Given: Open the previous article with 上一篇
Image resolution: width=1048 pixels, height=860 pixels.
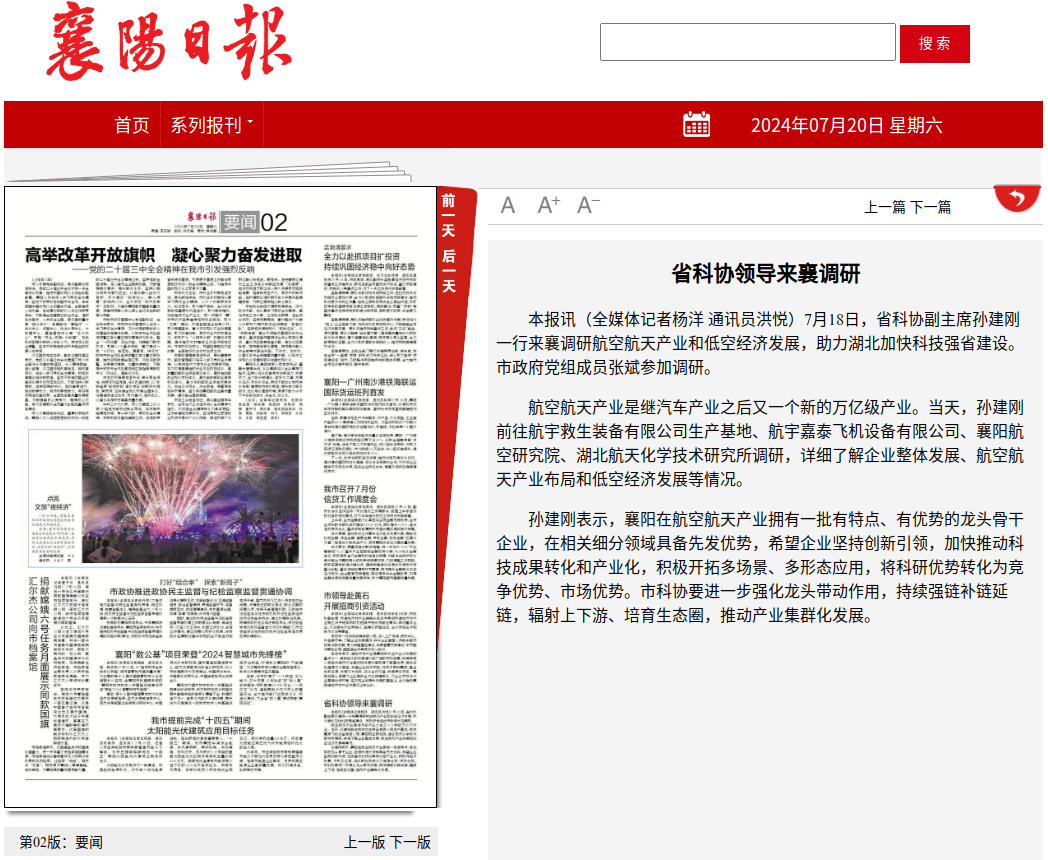Looking at the screenshot, I should 885,207.
